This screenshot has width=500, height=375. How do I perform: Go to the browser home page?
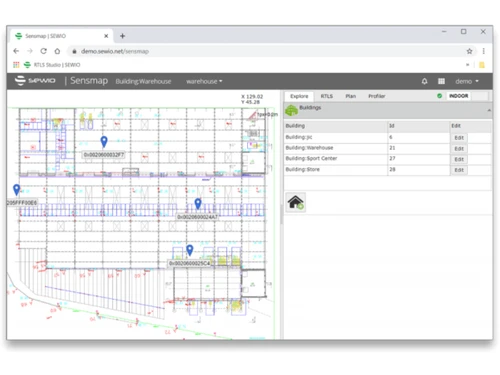(x=57, y=51)
